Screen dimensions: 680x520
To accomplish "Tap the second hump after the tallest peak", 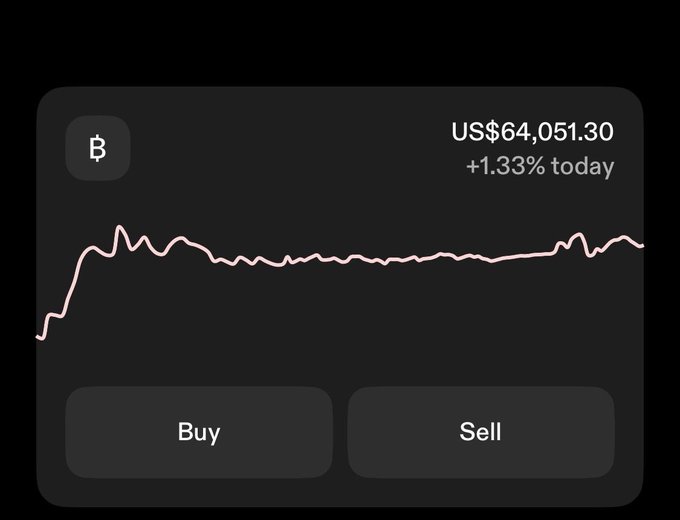I will pyautogui.click(x=144, y=238).
